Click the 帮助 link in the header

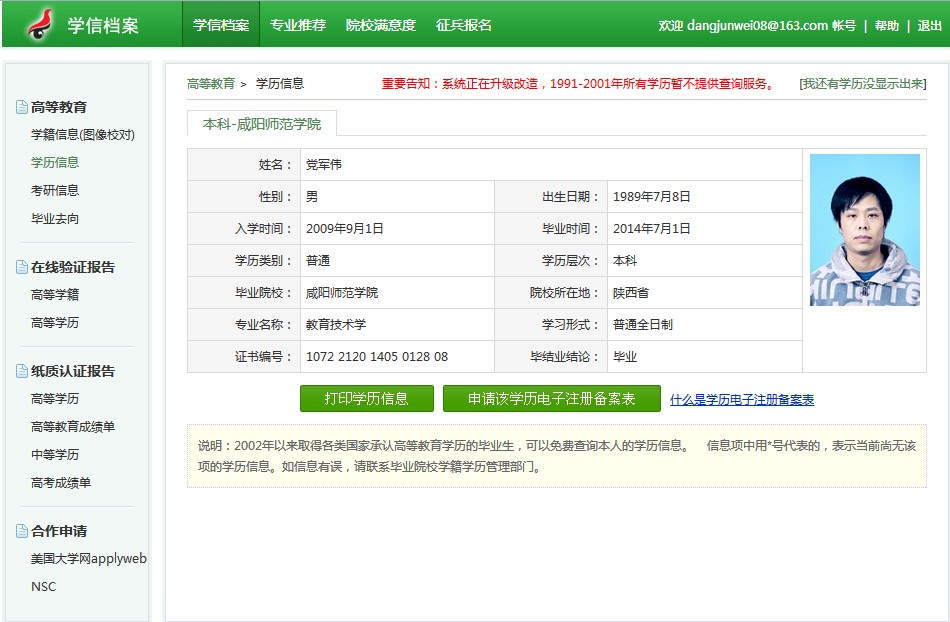point(886,26)
